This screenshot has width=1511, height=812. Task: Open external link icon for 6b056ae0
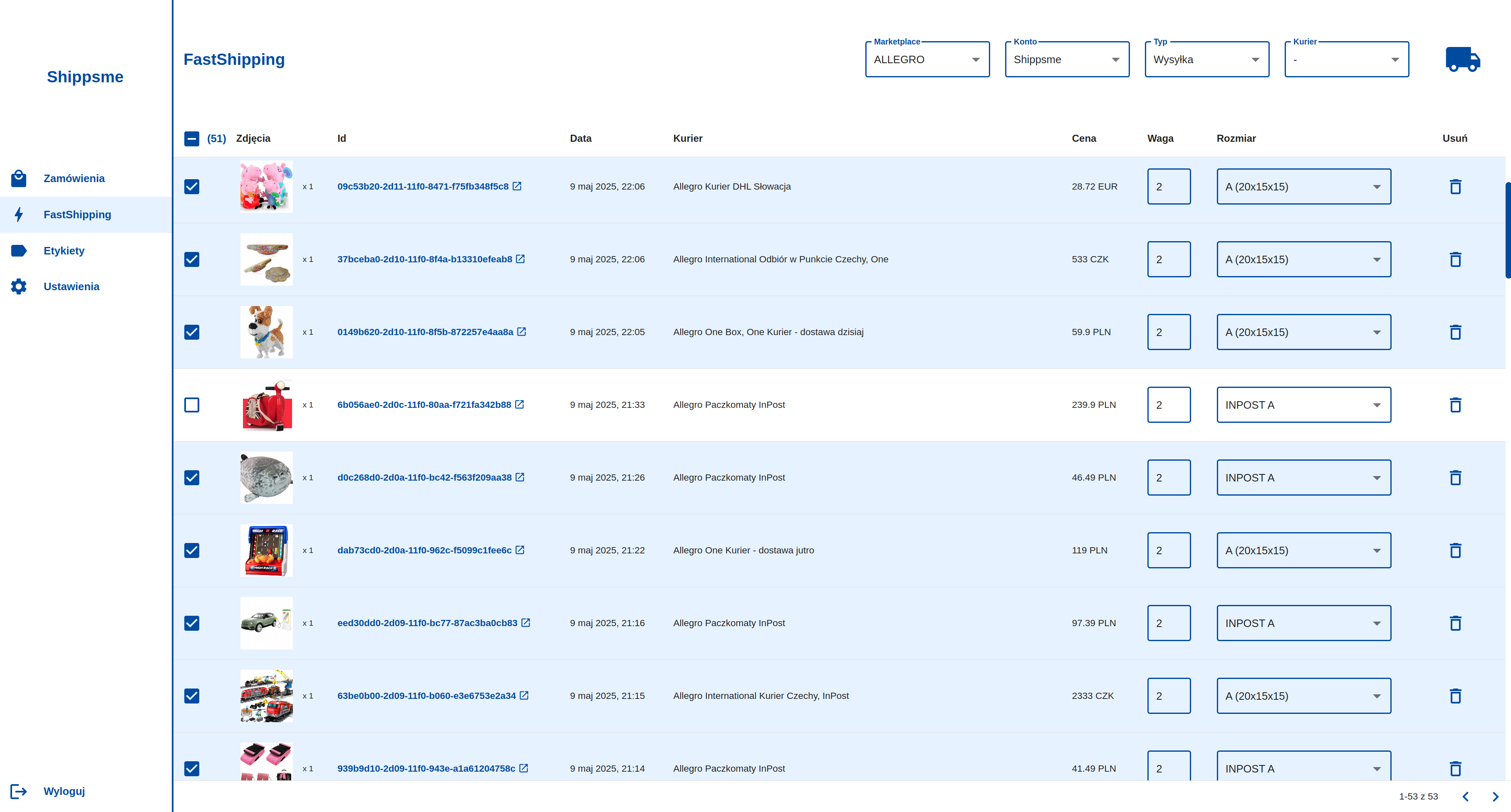tap(520, 404)
